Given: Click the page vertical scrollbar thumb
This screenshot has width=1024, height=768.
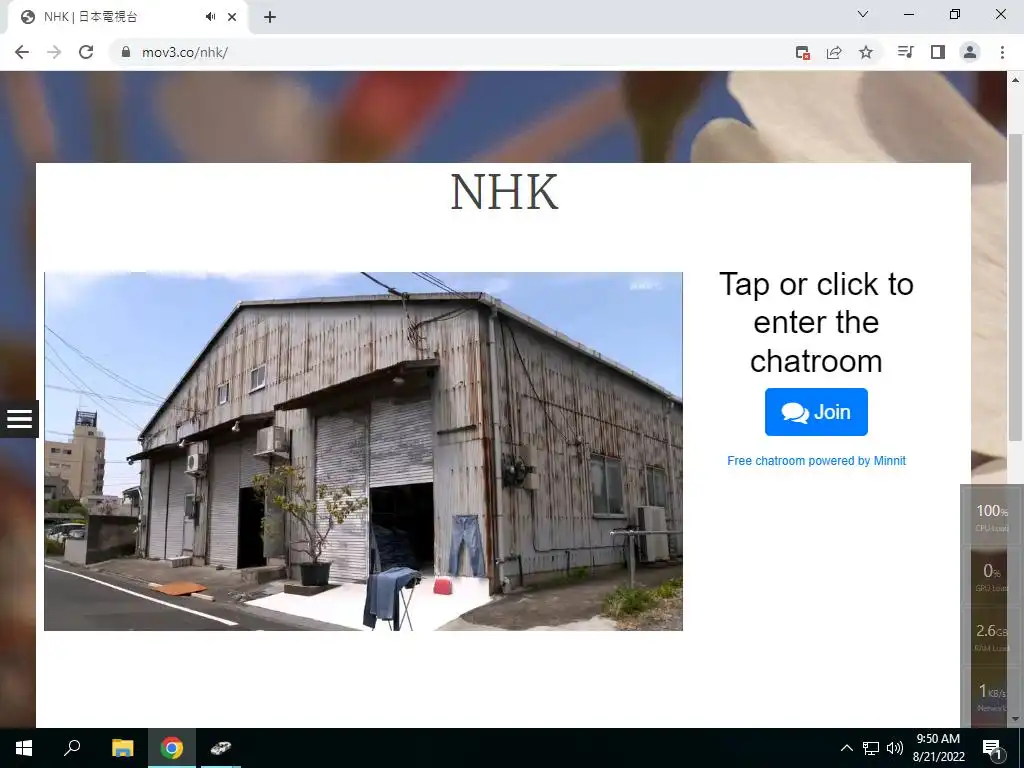Looking at the screenshot, I should click(x=1015, y=287).
